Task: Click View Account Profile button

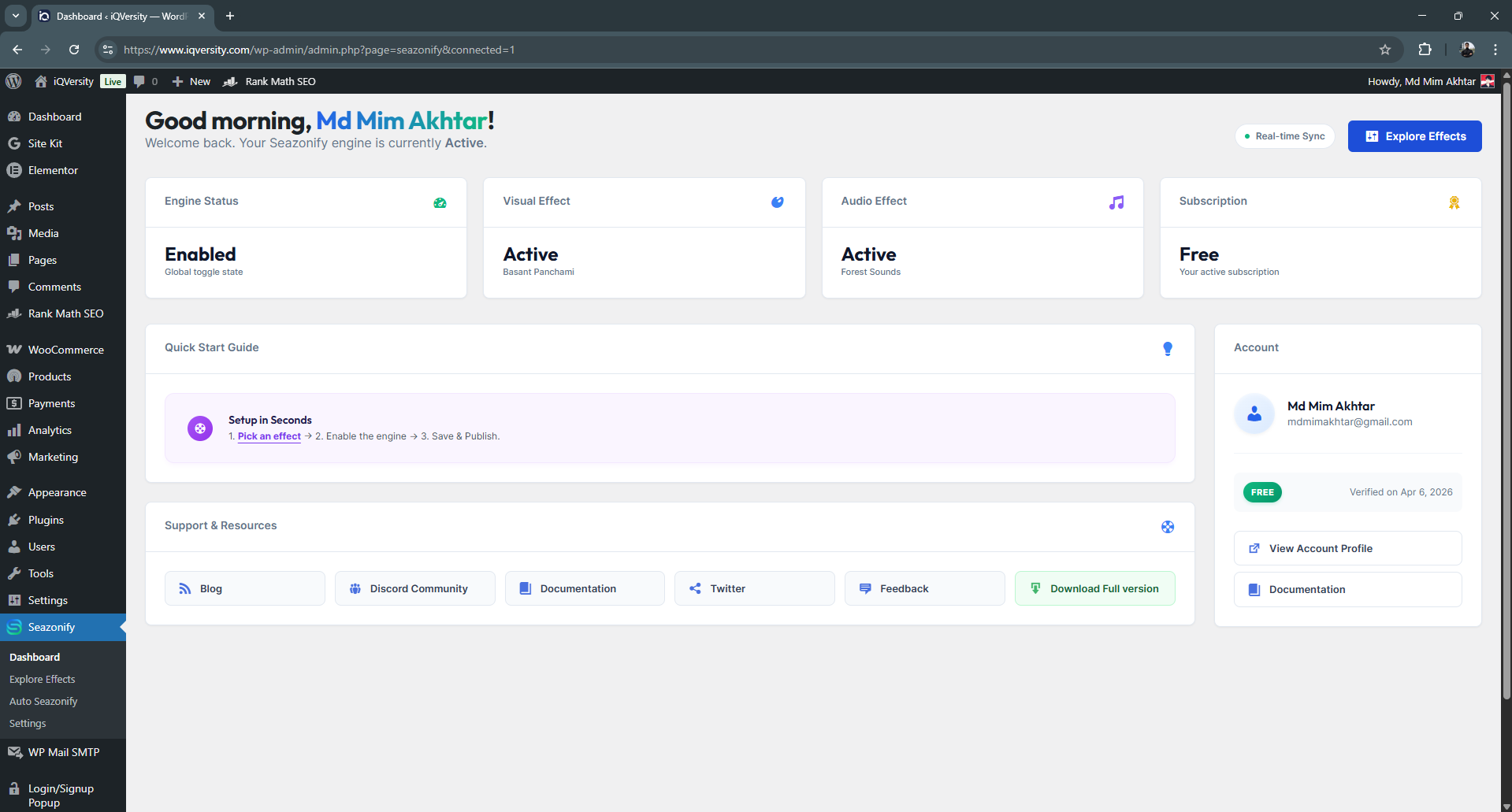Action: point(1348,548)
